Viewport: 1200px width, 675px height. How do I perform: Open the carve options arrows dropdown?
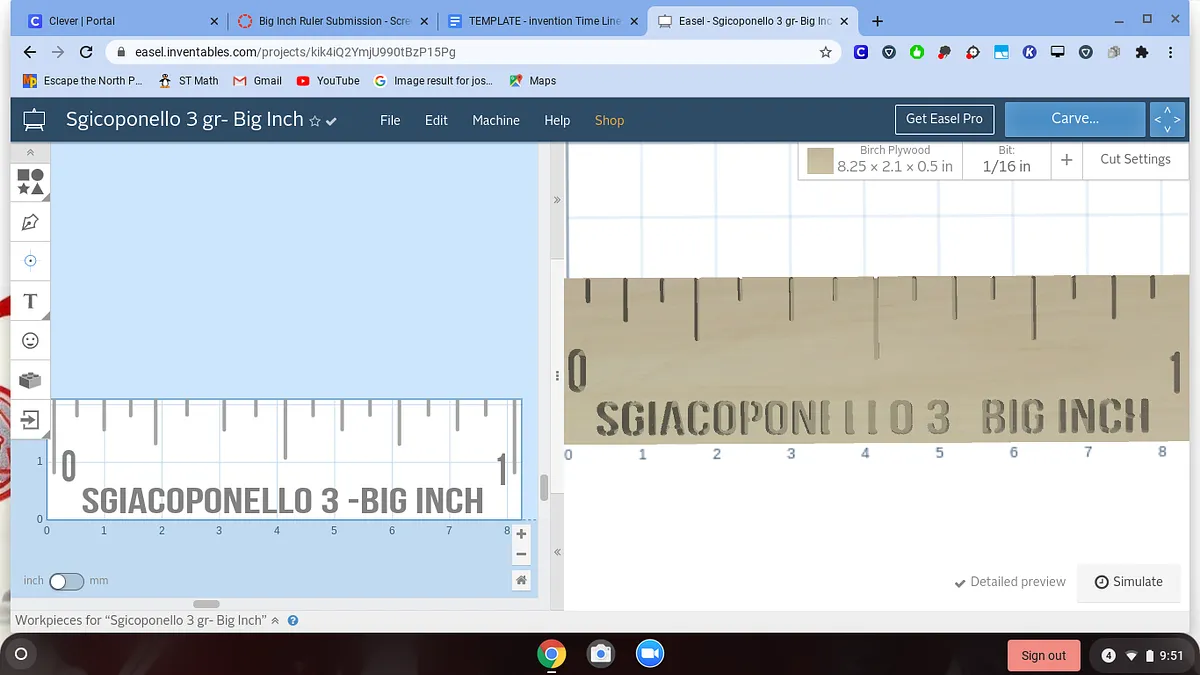click(1167, 119)
